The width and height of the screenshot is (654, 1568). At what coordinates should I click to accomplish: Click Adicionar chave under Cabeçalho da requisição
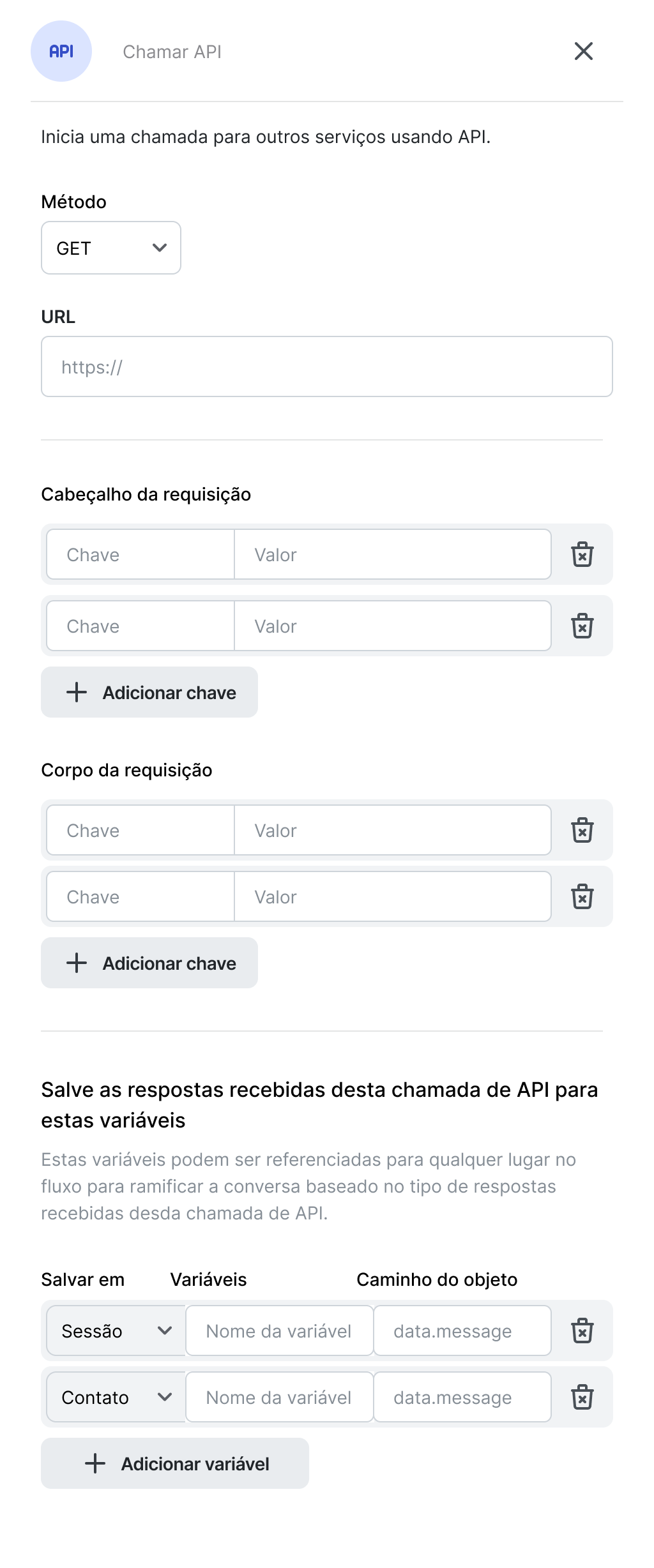tap(149, 692)
